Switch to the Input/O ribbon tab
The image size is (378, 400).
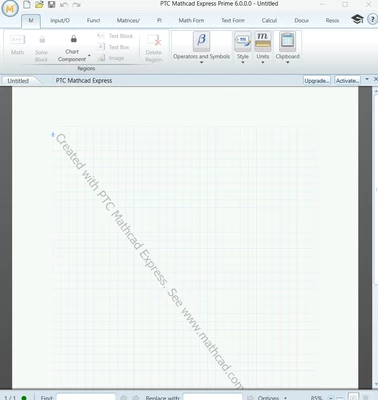pos(60,21)
